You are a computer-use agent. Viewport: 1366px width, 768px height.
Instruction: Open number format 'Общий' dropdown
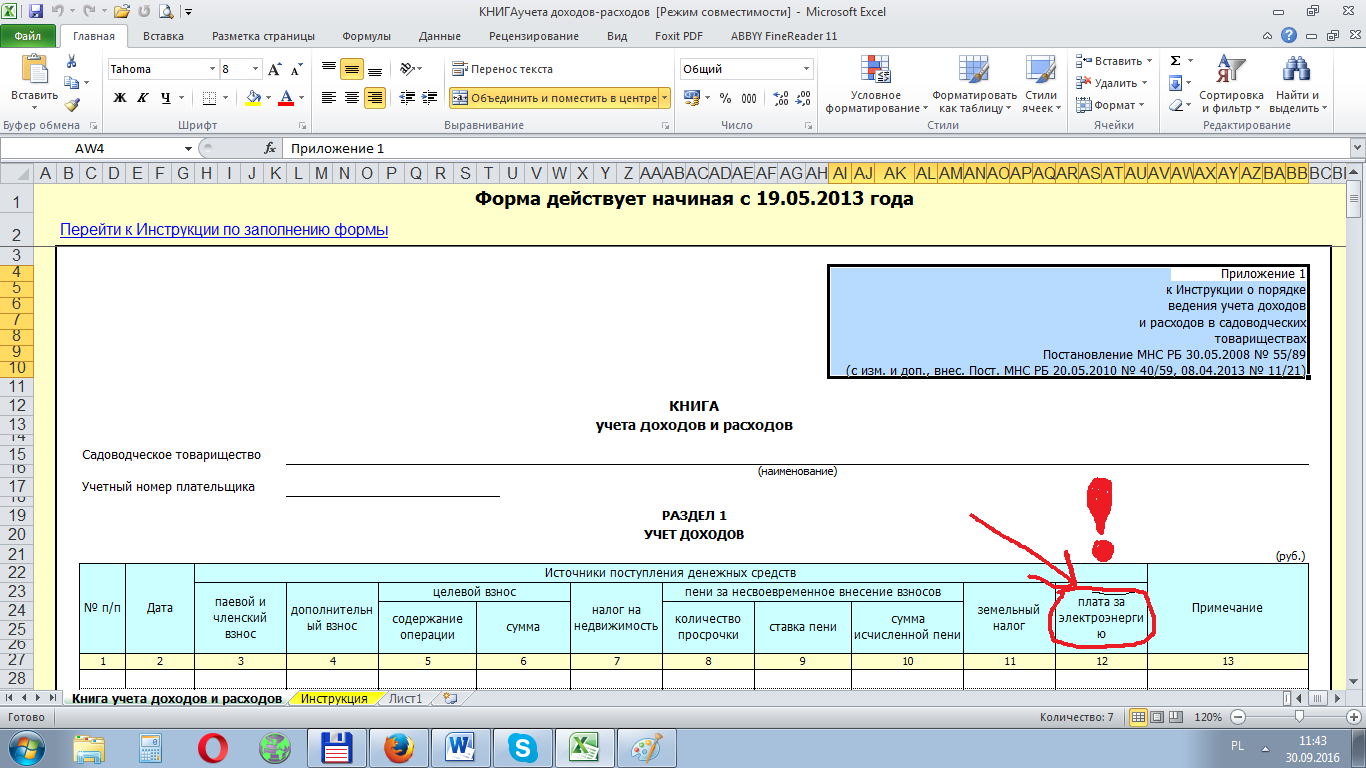point(807,69)
